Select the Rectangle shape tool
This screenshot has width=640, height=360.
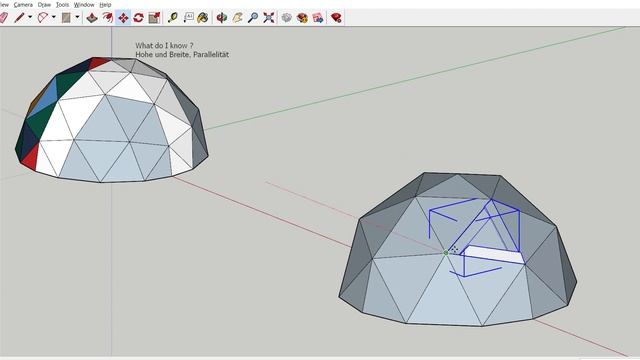66,18
